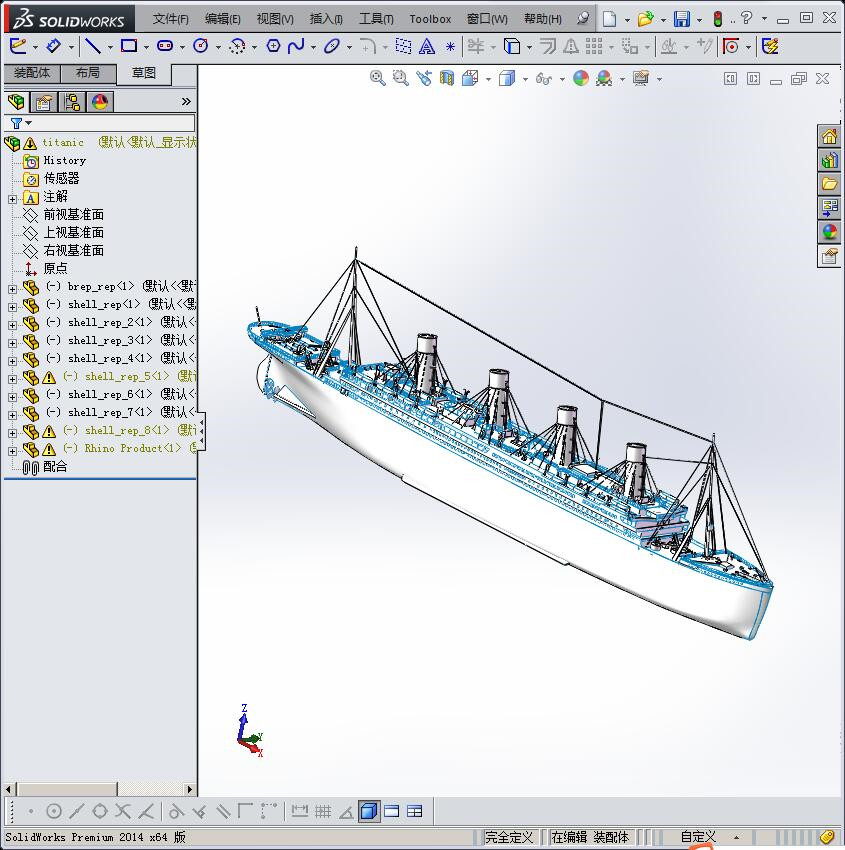Expand the shell_rep_5<1> tree node
This screenshot has width=845, height=850.
pos(12,379)
